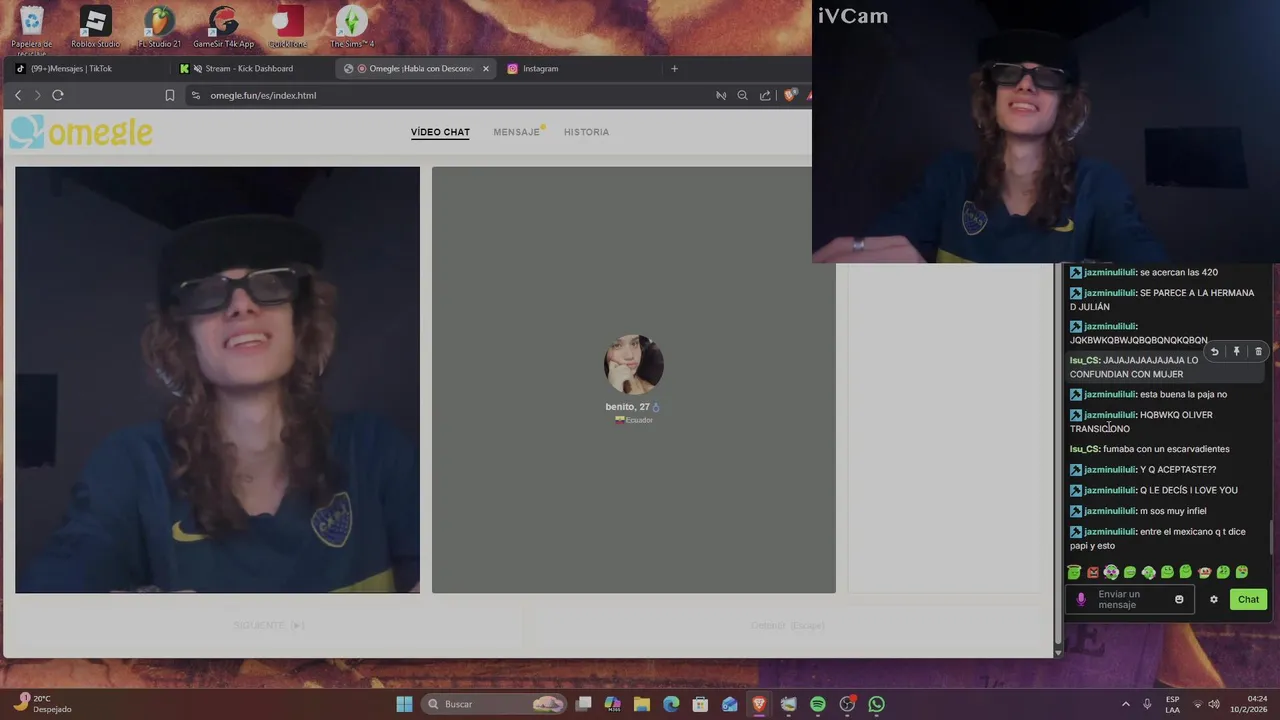
Task: Go back in the browser
Action: tap(18, 95)
